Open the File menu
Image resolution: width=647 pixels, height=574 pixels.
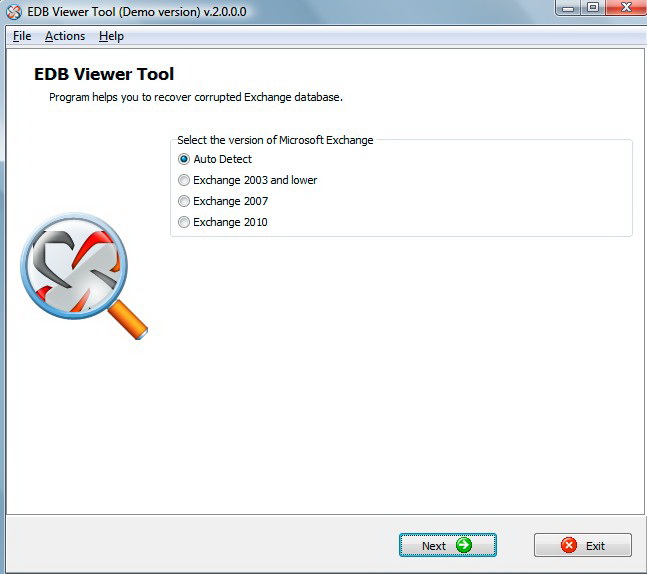pyautogui.click(x=22, y=36)
